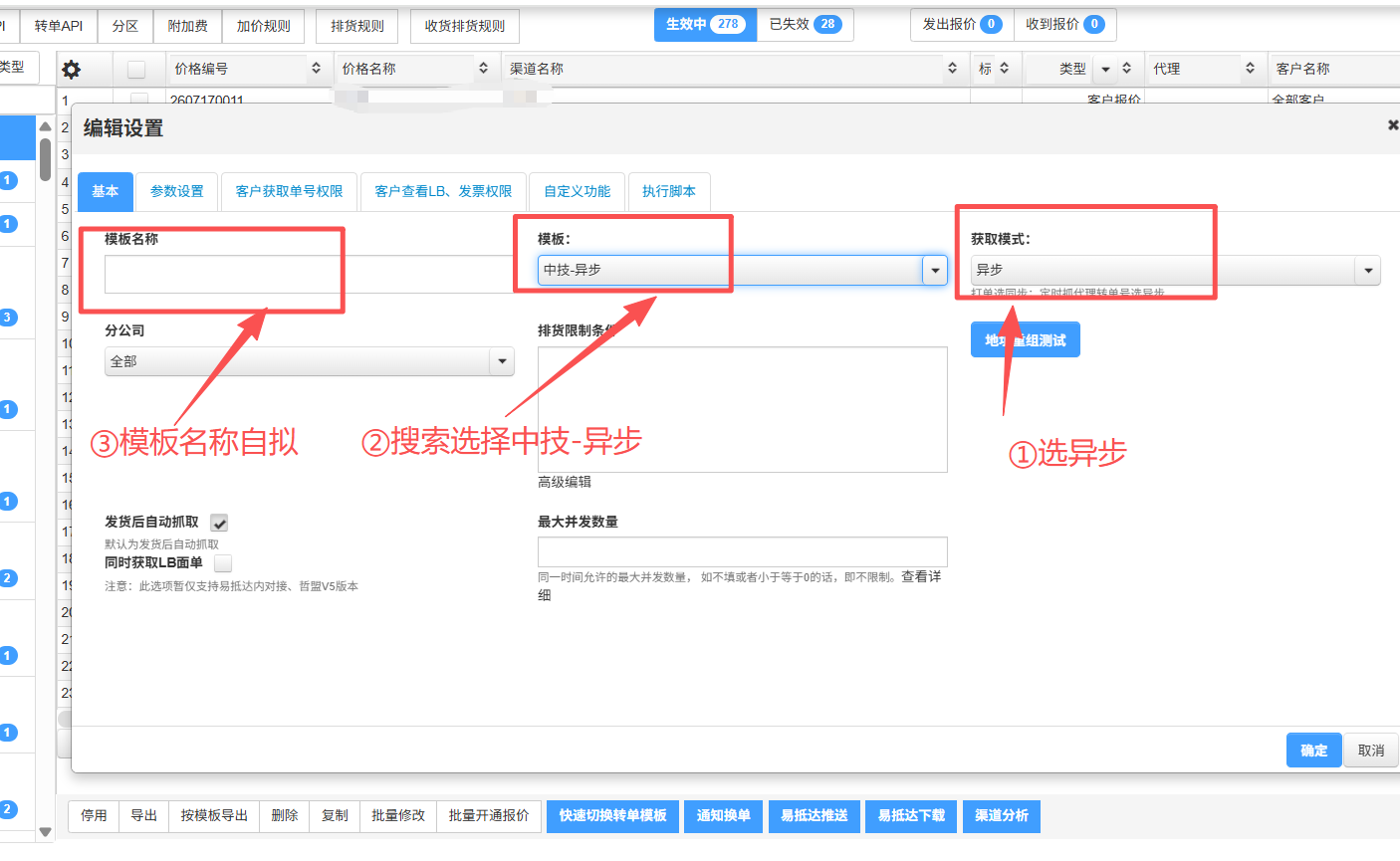
Task: Switch to 基本 tab
Action: coord(106,191)
